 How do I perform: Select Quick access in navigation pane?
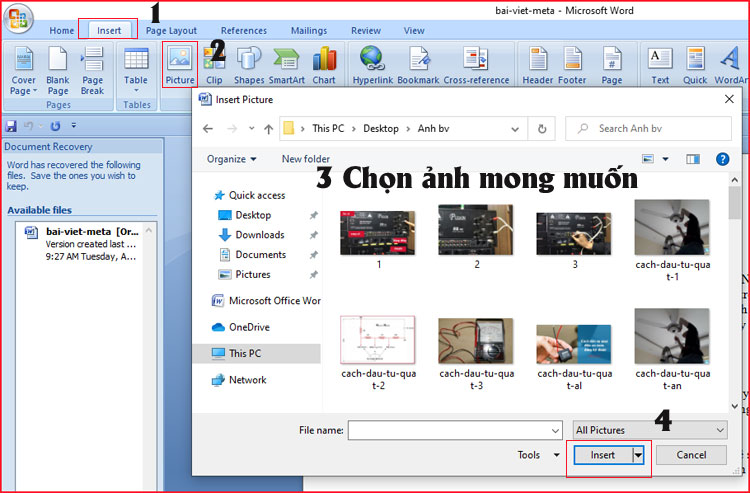[x=249, y=195]
